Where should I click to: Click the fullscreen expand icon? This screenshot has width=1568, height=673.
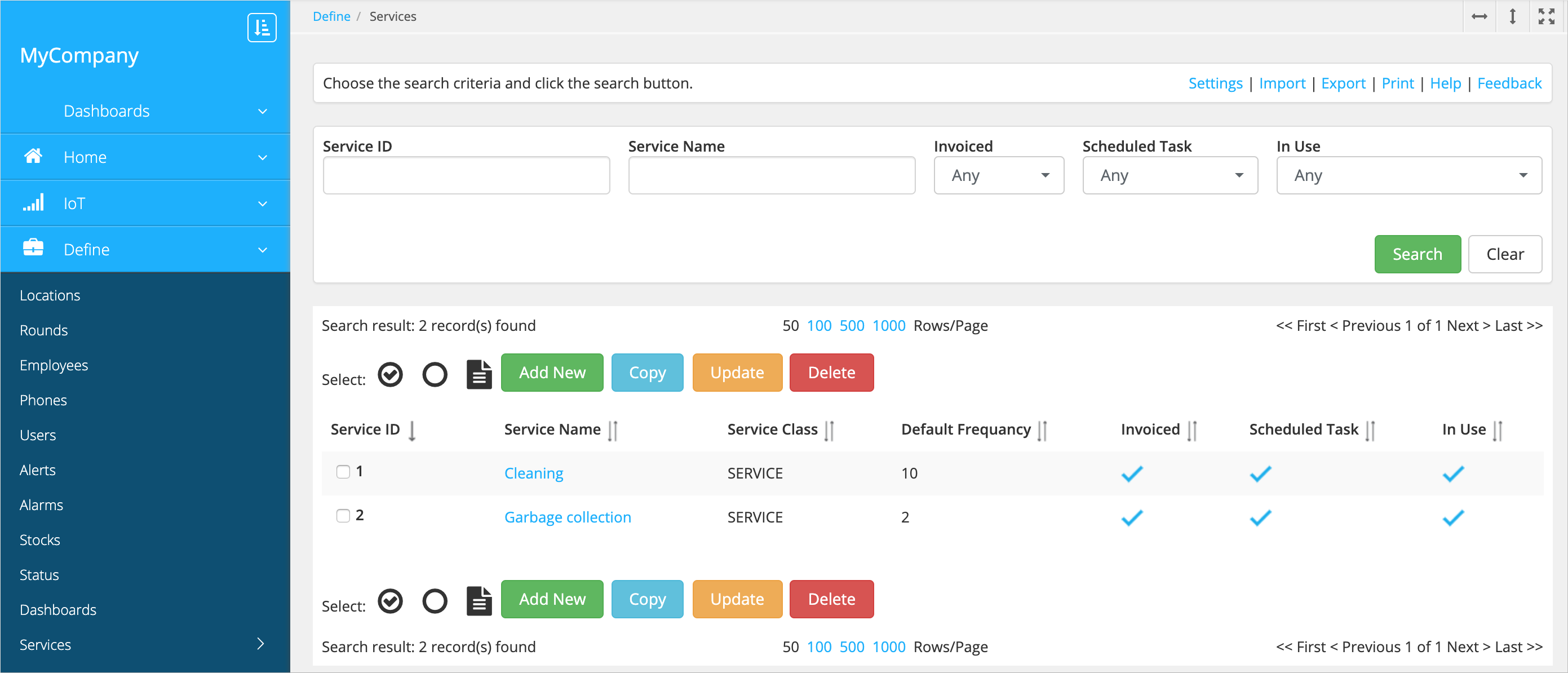pos(1545,16)
